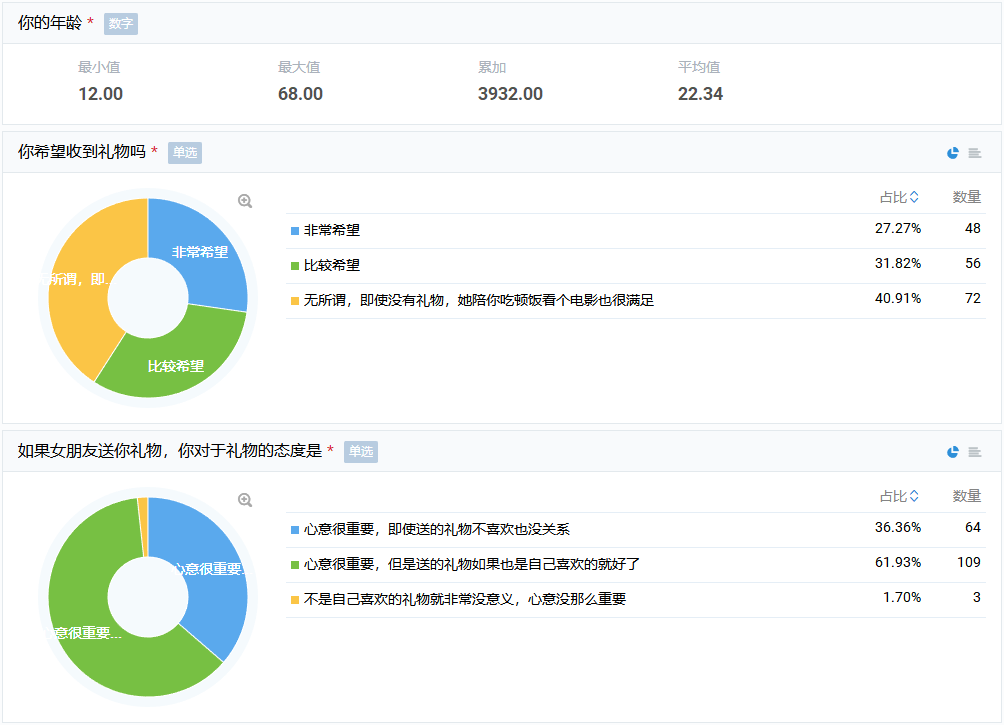The image size is (1004, 725).
Task: Click question title 如果女朋友送你礼物
Action: click(170, 451)
